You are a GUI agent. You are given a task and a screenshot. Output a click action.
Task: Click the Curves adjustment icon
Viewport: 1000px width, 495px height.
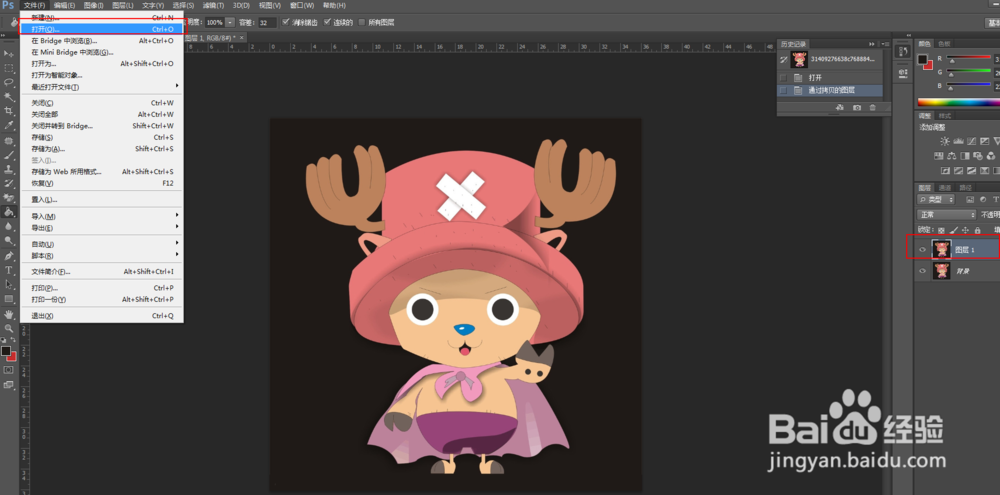[971, 141]
